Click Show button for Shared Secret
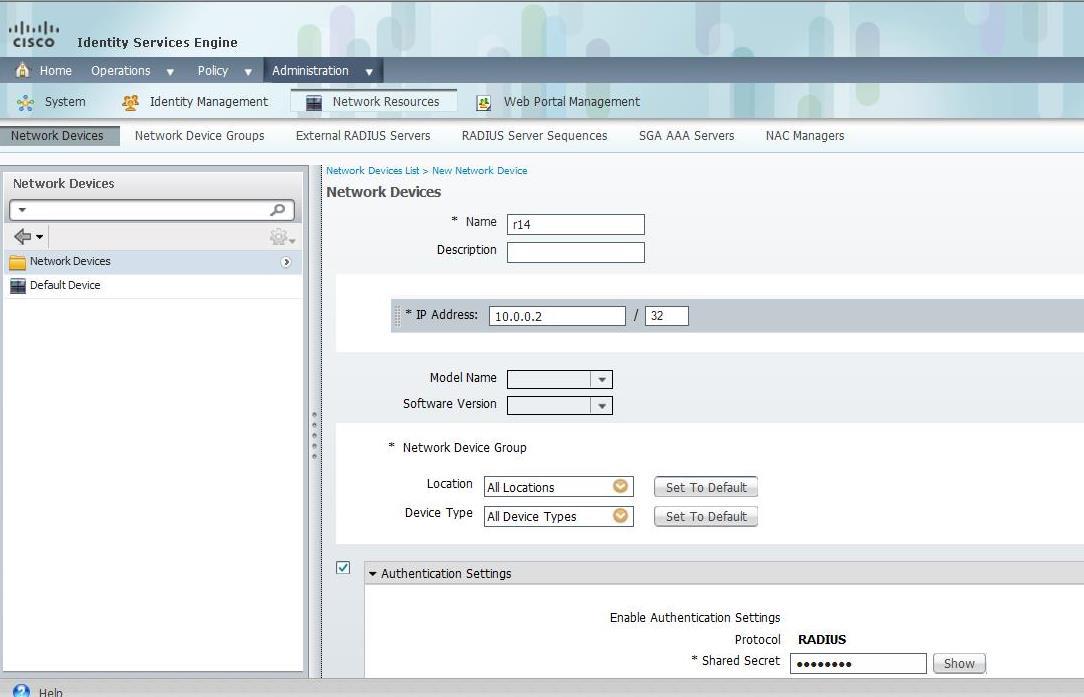The image size is (1084, 697). tap(958, 663)
